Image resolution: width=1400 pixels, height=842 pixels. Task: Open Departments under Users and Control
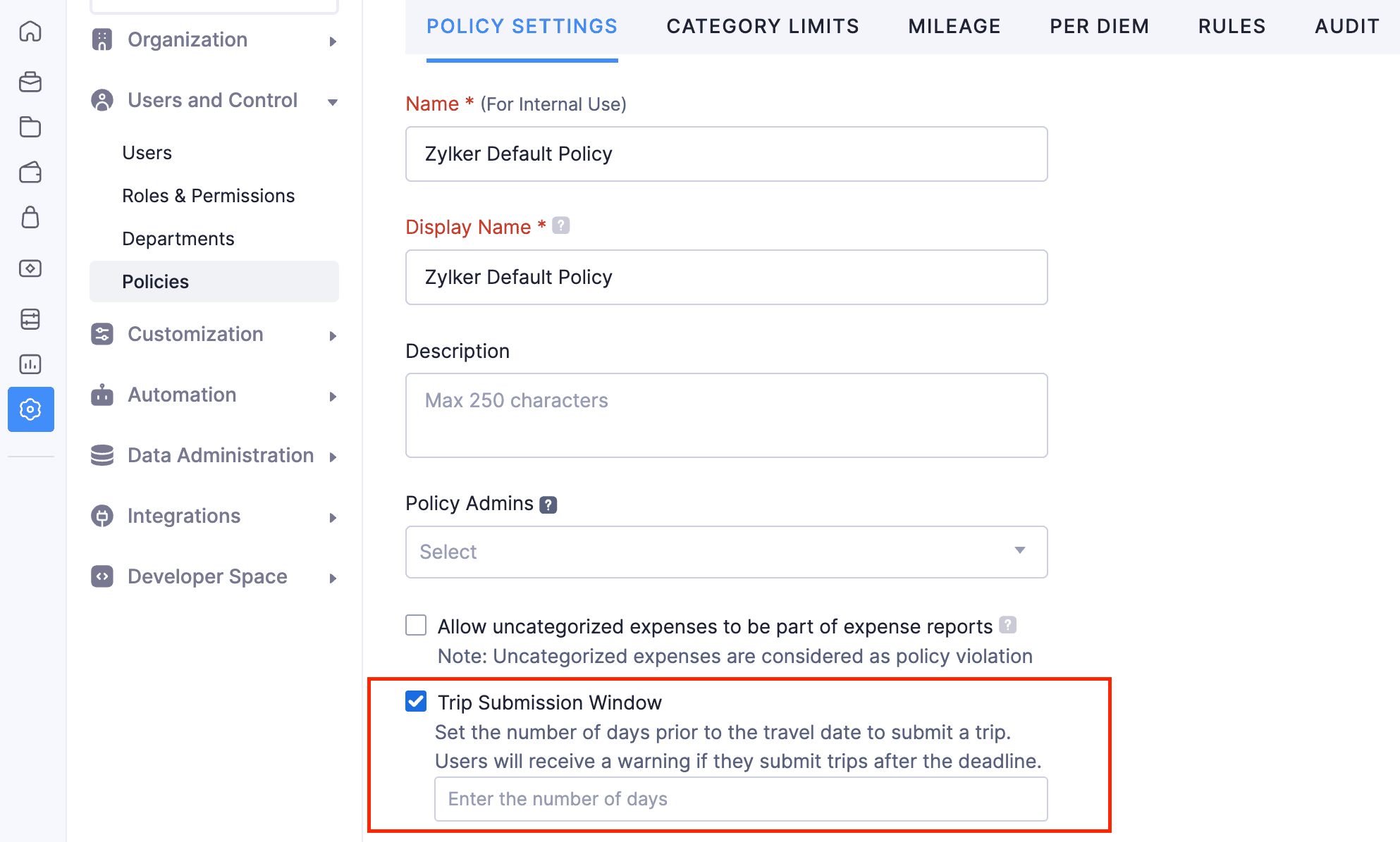(178, 239)
